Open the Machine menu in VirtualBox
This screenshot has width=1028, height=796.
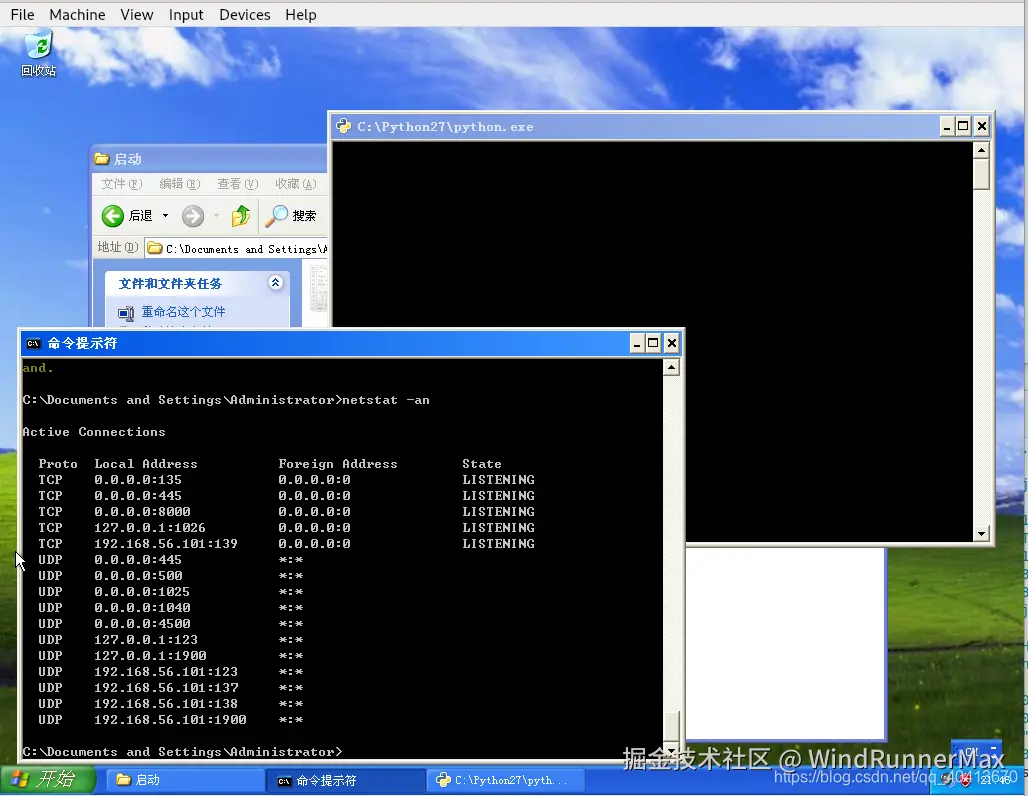pyautogui.click(x=77, y=14)
